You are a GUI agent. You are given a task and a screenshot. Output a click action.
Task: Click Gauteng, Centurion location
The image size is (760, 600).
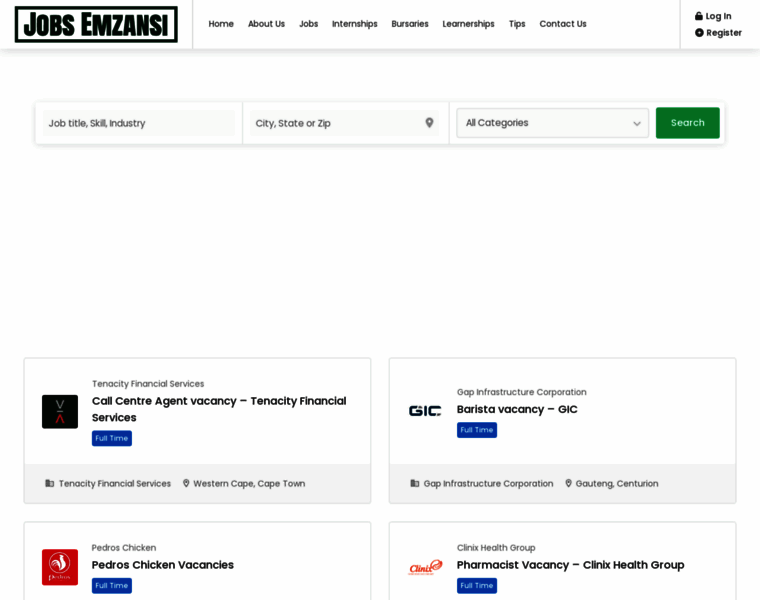click(617, 484)
